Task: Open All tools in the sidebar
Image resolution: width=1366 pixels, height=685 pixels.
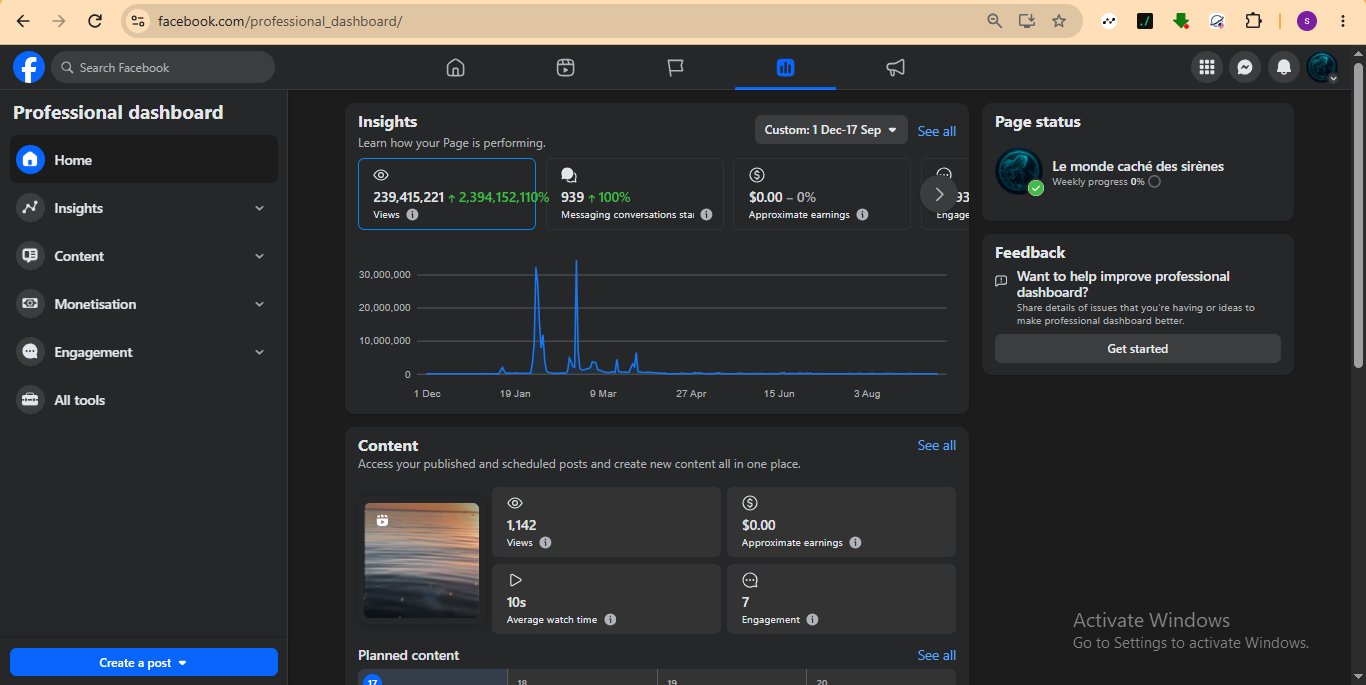Action: 144,400
